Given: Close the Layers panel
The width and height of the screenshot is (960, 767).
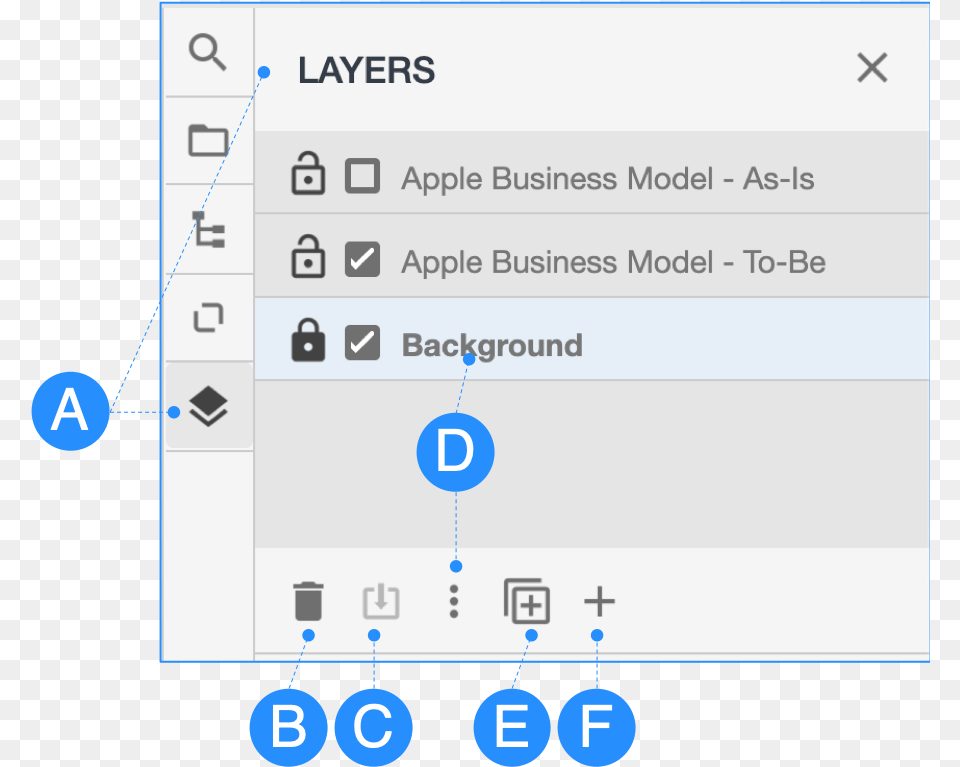Looking at the screenshot, I should [872, 68].
